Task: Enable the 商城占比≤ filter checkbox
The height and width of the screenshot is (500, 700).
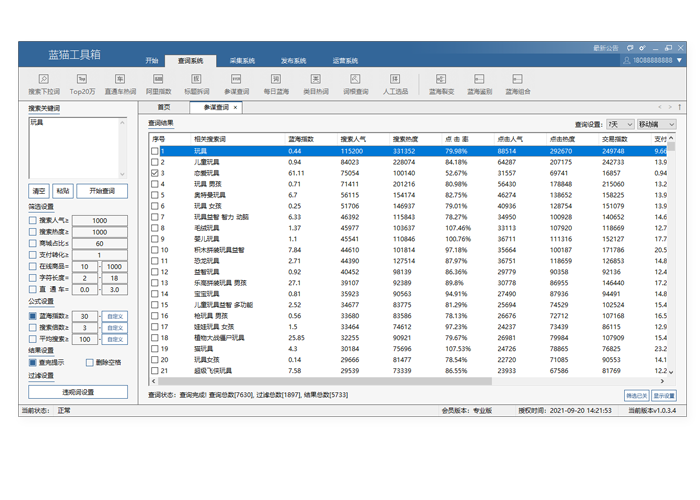Action: point(33,243)
